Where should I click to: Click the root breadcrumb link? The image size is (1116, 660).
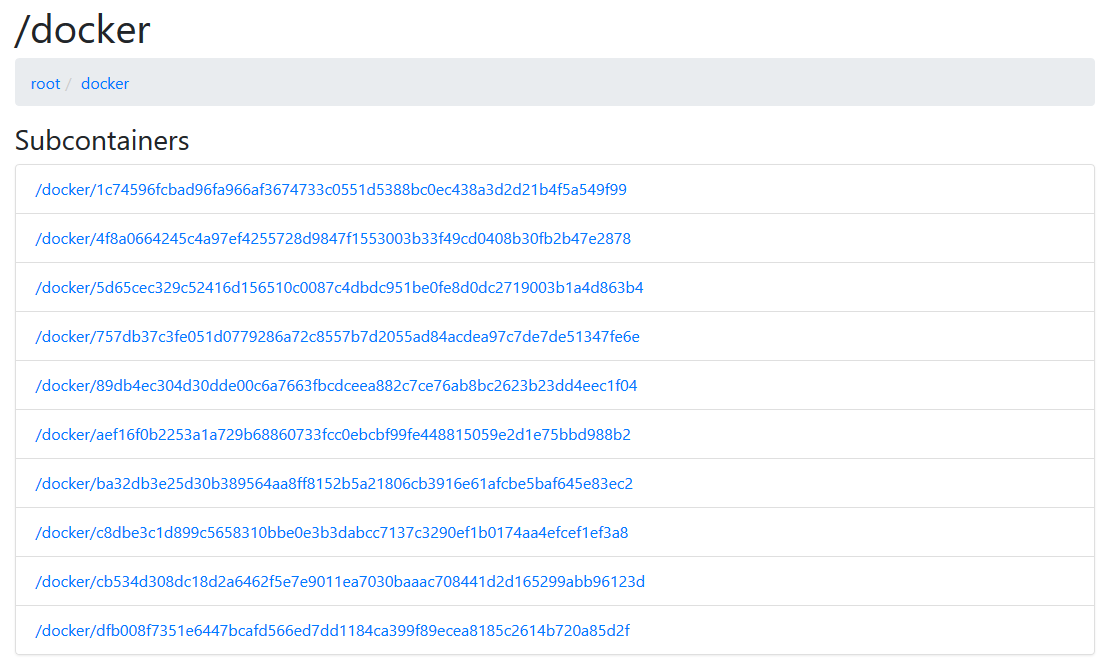tap(46, 84)
